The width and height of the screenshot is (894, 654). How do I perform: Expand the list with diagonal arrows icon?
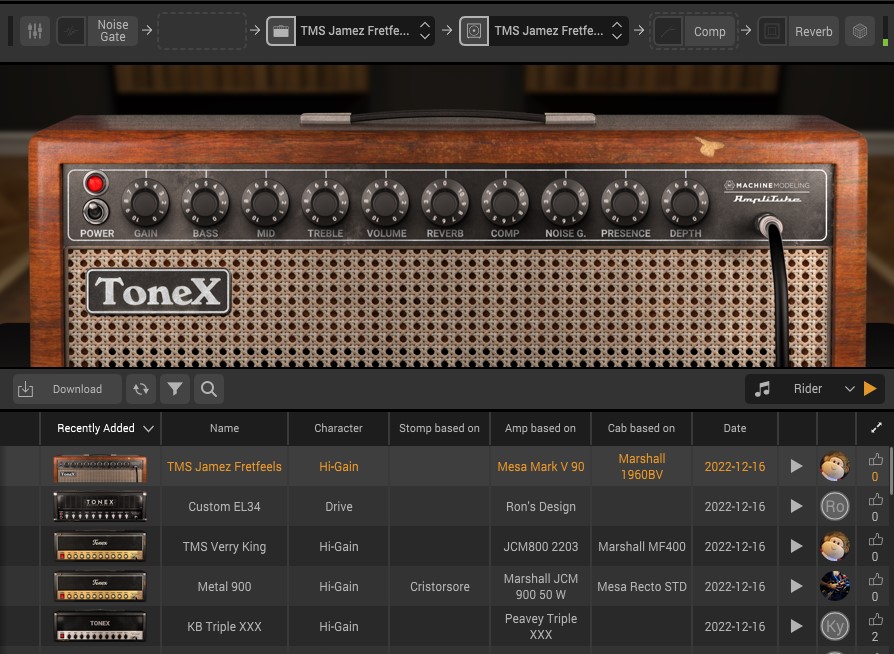click(x=876, y=428)
